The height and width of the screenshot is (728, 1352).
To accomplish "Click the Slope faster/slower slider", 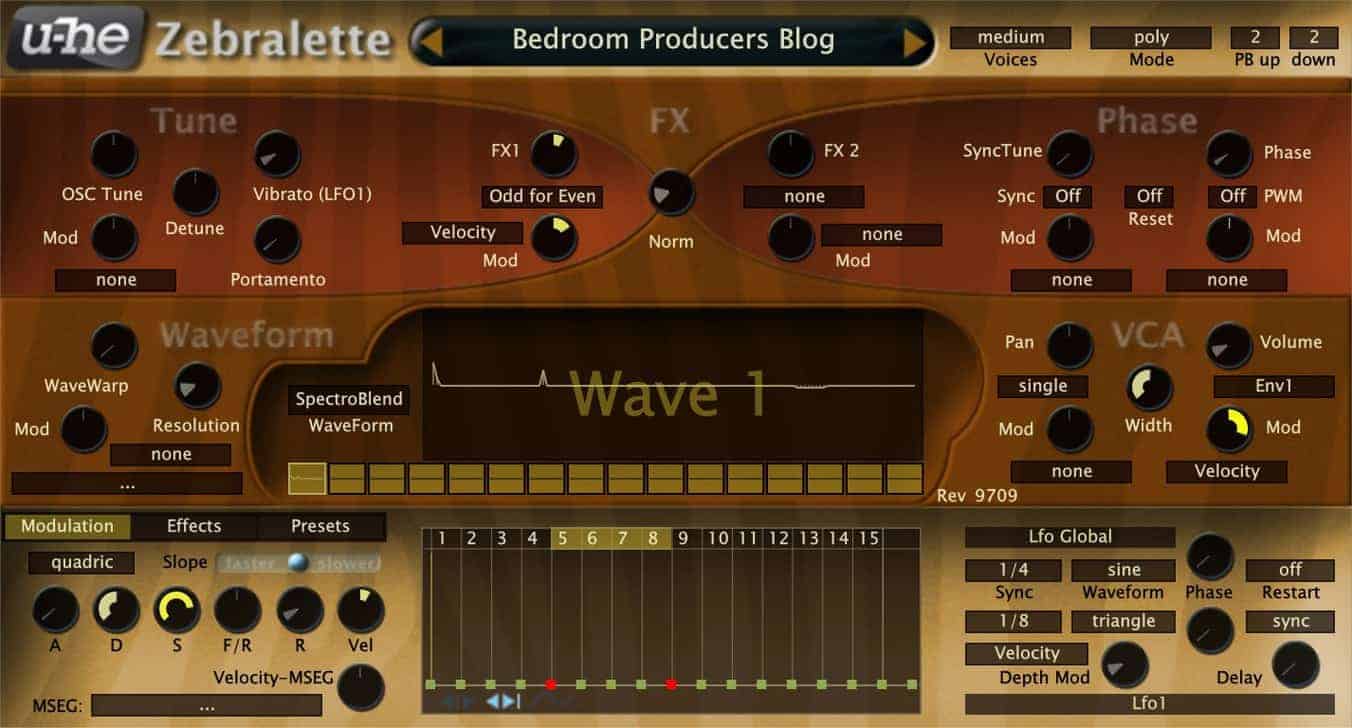I will pos(297,563).
